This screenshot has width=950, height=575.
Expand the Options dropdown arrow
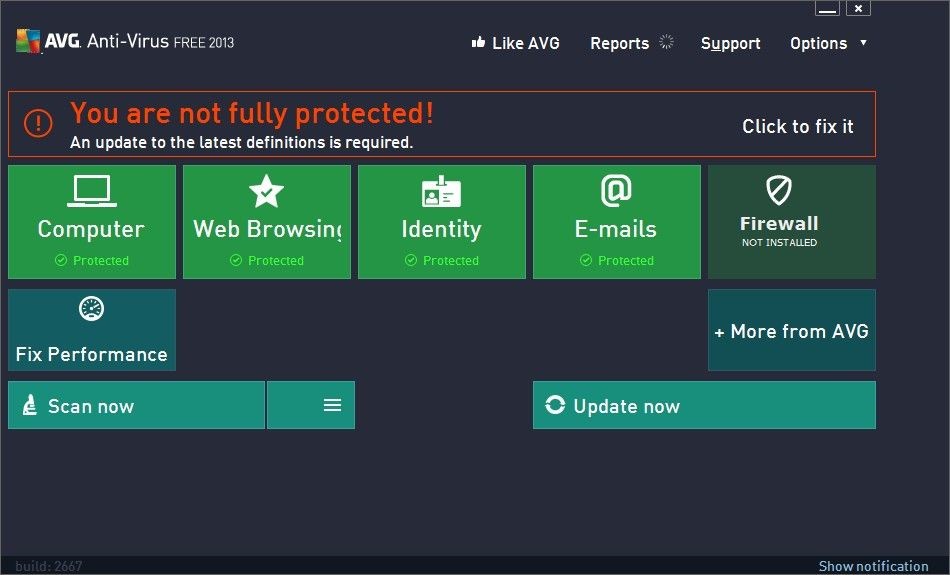point(863,43)
